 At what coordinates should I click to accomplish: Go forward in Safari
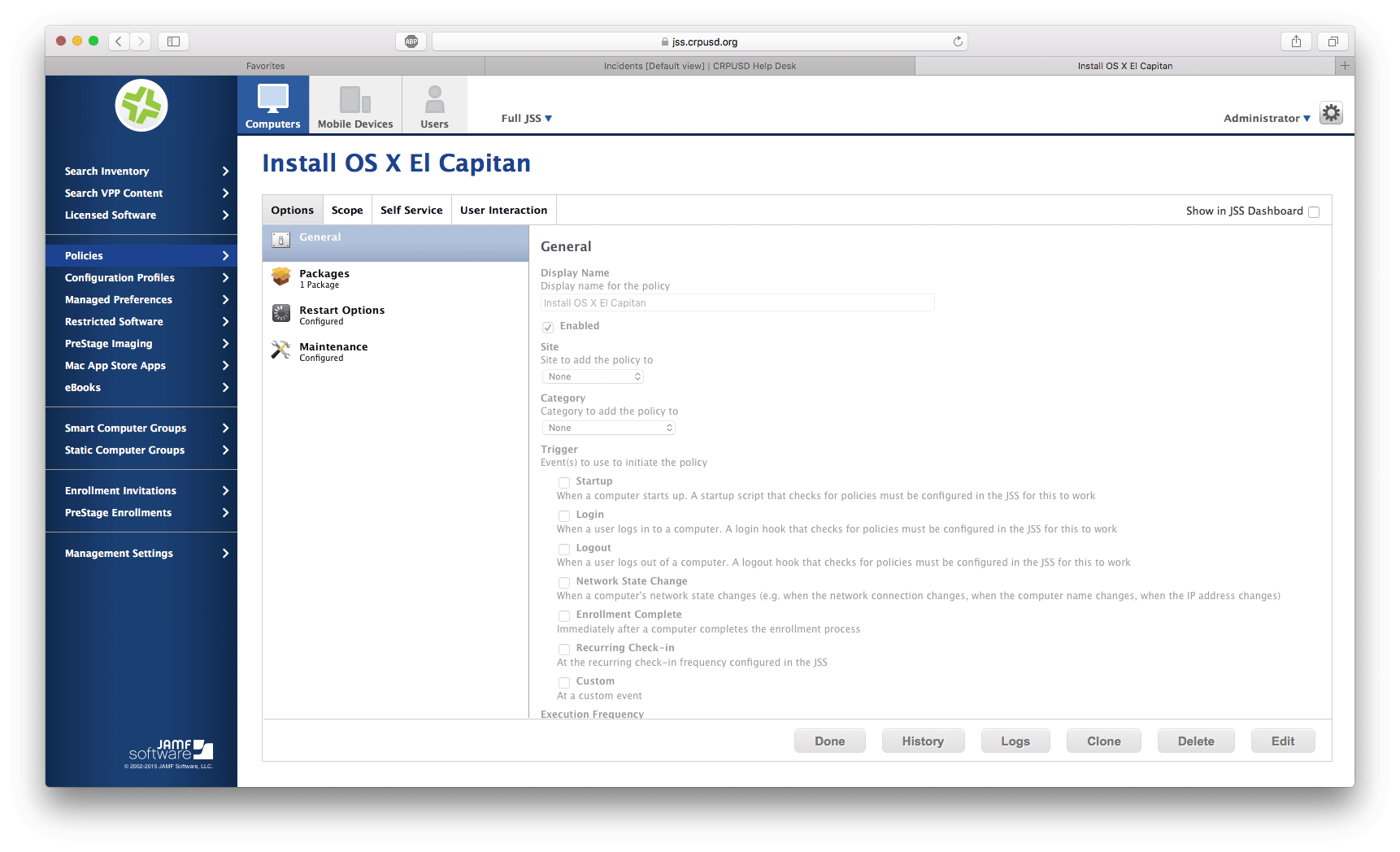(141, 41)
